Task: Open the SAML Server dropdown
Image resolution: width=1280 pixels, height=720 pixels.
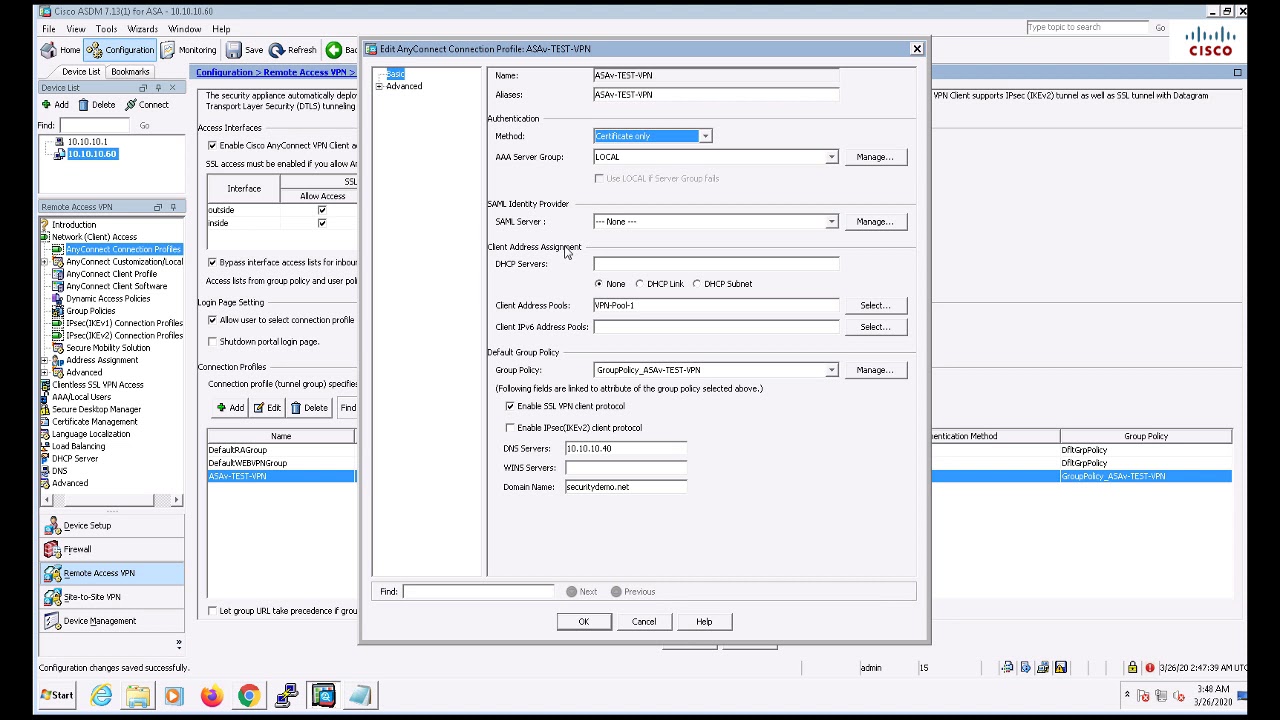Action: pyautogui.click(x=831, y=222)
